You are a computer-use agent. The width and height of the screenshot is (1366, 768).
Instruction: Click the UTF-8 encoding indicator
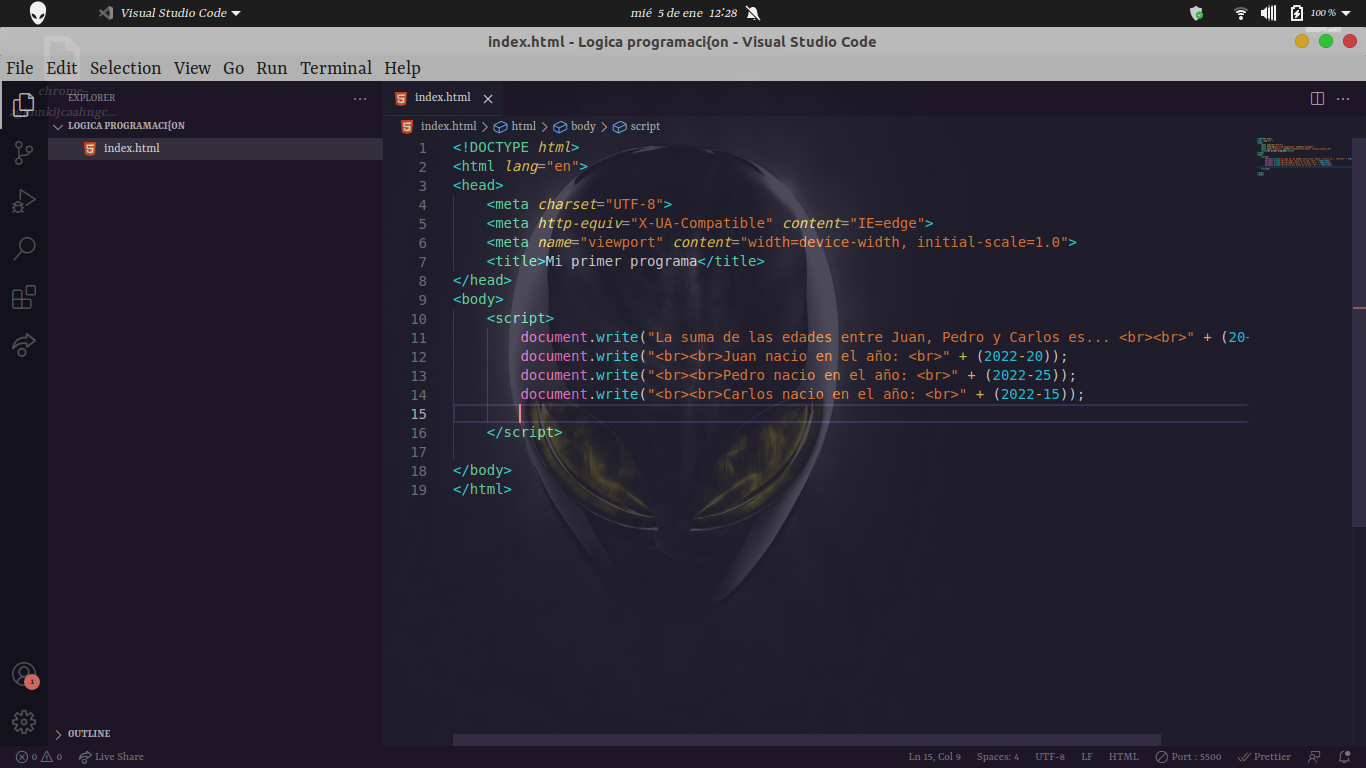coord(1049,757)
